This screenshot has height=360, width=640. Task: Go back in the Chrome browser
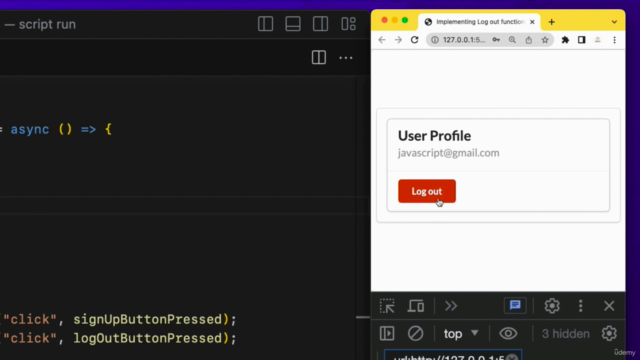click(382, 40)
